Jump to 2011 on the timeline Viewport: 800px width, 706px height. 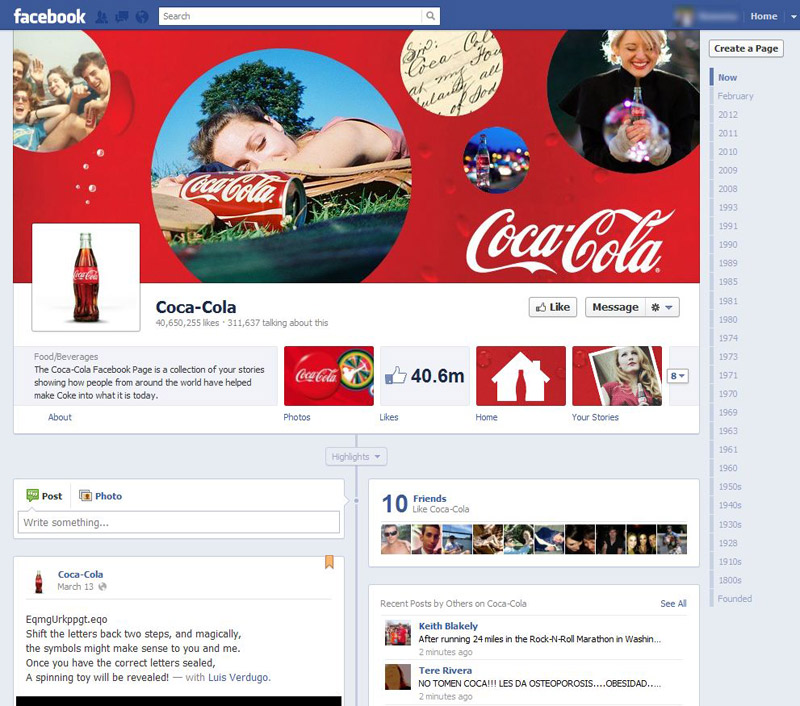tap(728, 133)
